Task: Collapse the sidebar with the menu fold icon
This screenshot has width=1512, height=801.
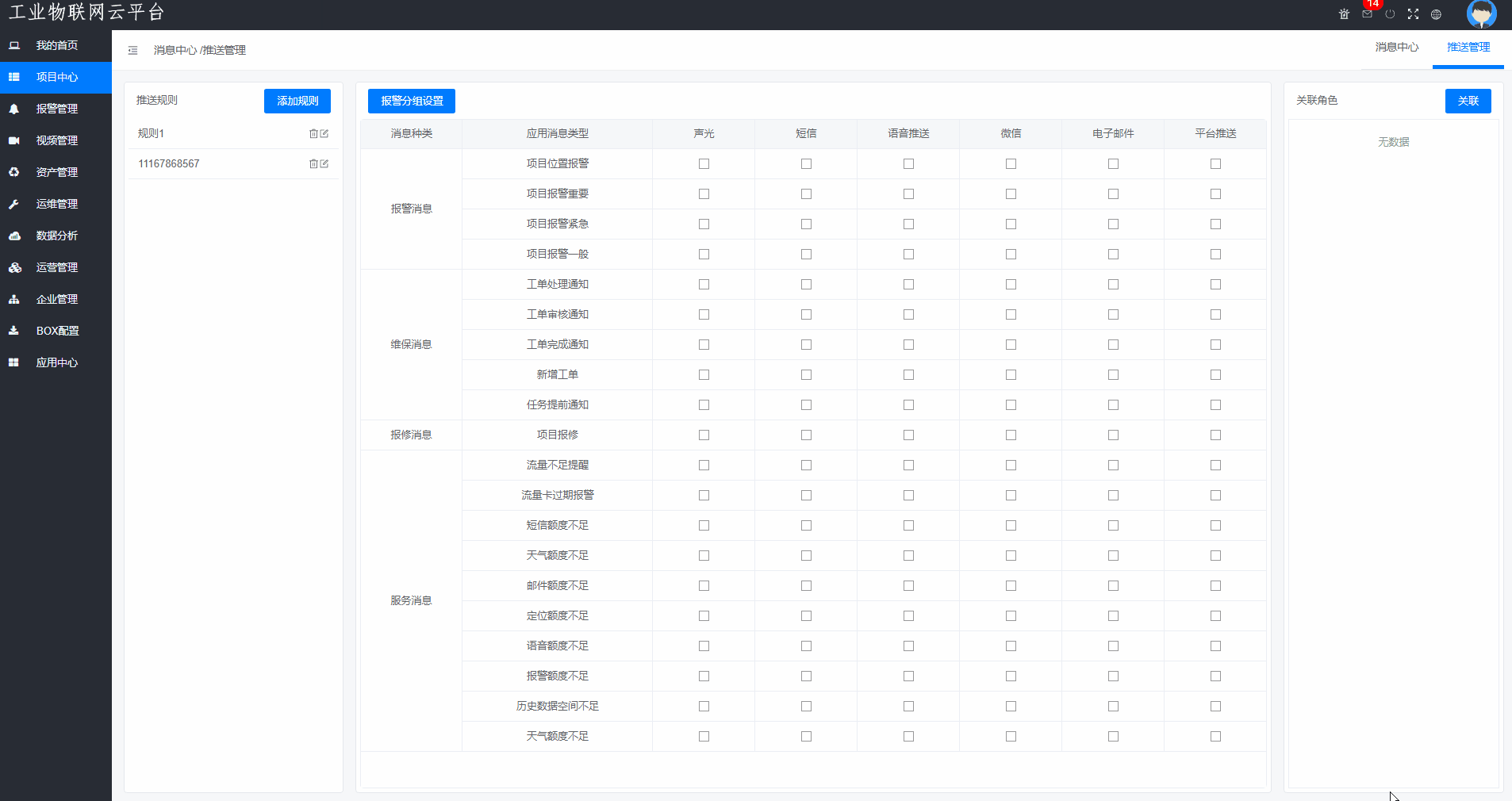Action: point(132,50)
